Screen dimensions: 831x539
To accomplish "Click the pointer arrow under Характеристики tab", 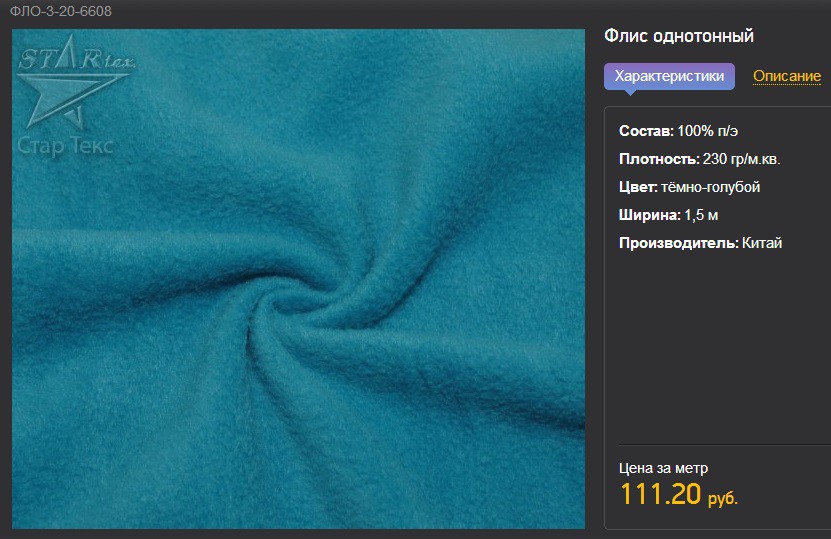I will point(630,92).
